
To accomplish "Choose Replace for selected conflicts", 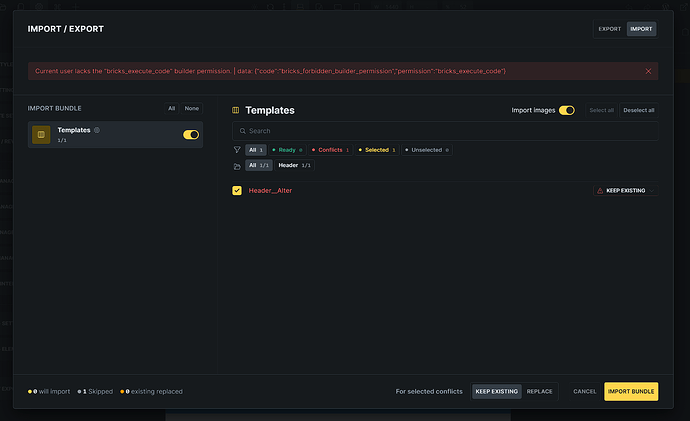I will 540,392.
